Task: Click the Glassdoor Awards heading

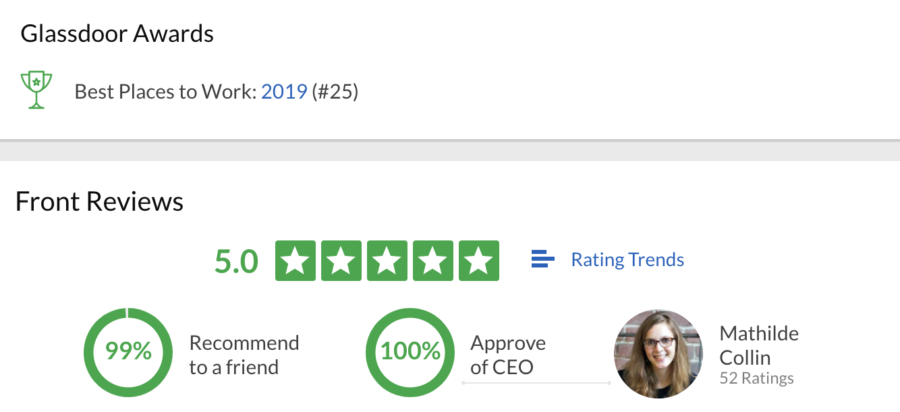Action: point(117,34)
